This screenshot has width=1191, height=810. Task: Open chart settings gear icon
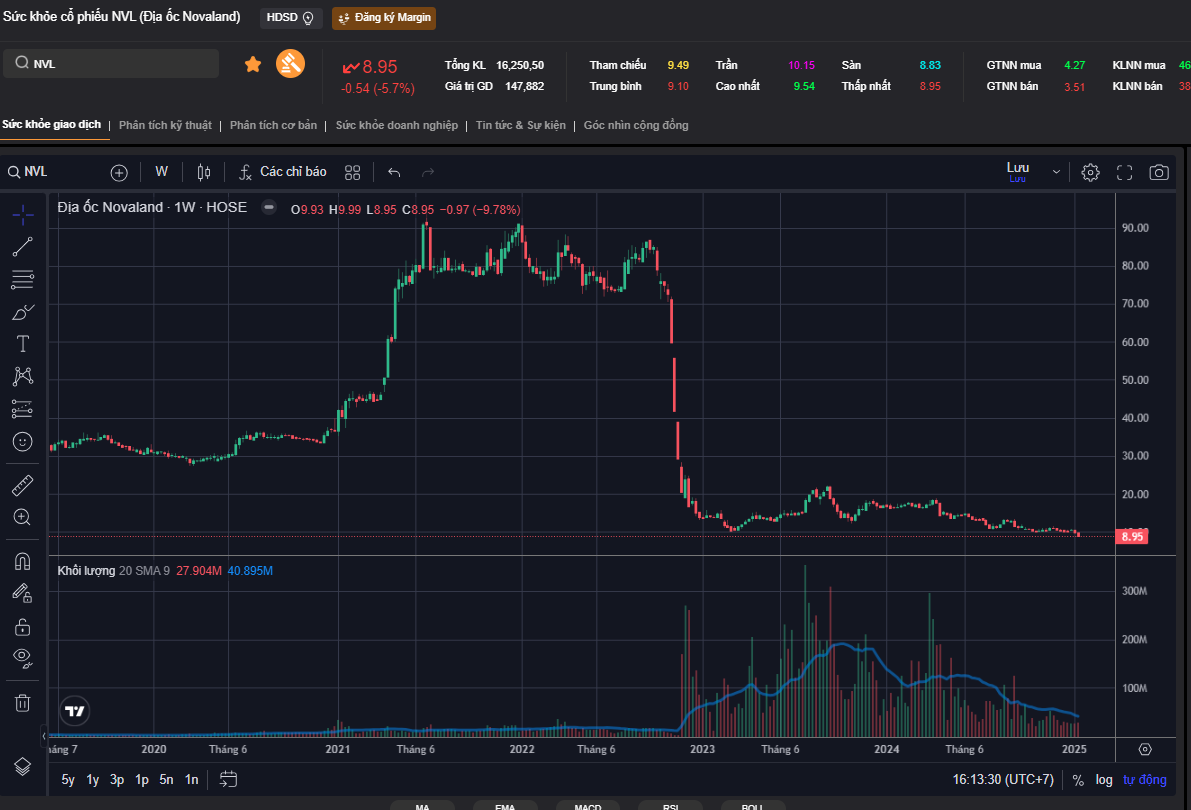pyautogui.click(x=1090, y=172)
